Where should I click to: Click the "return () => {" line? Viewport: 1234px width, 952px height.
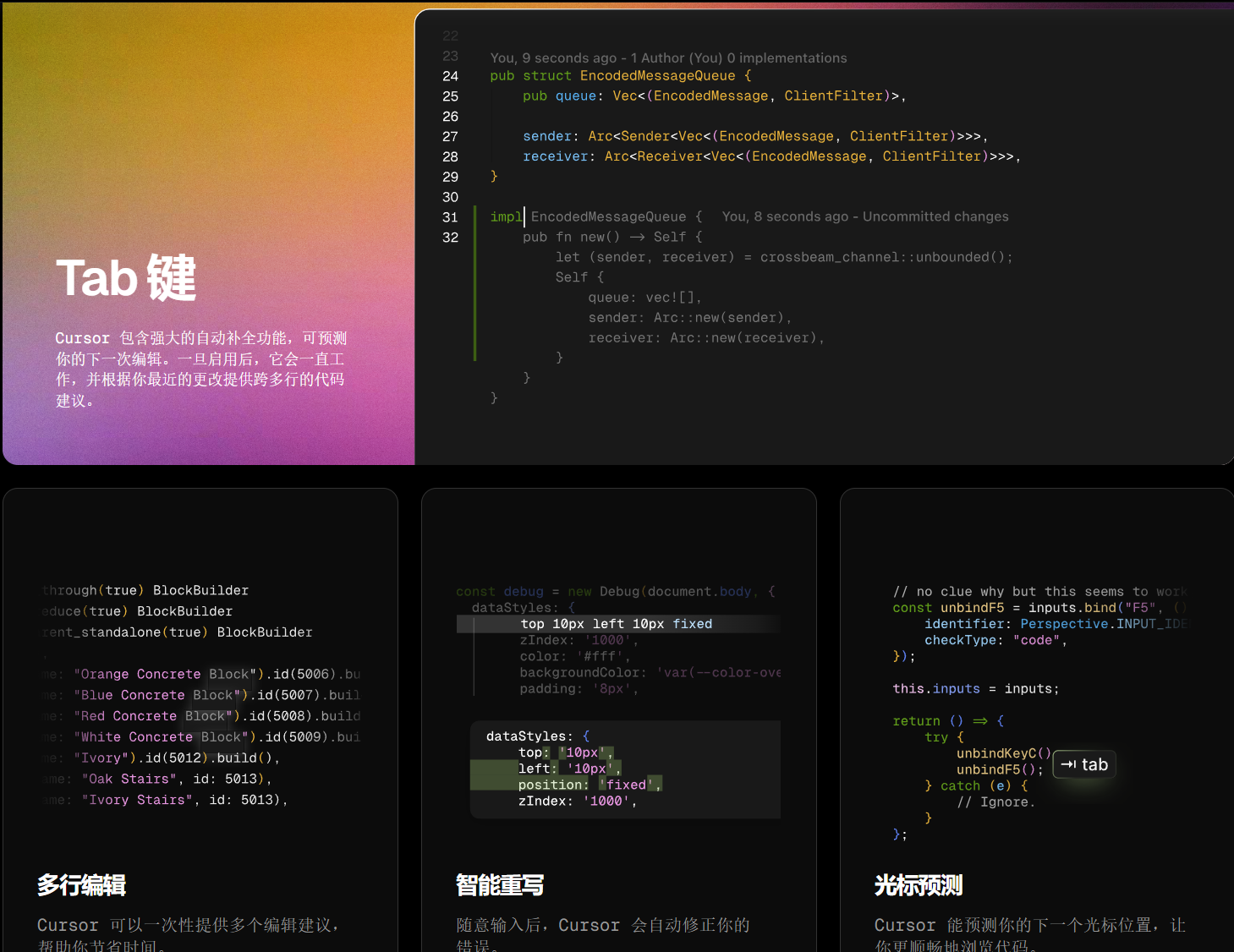click(949, 721)
